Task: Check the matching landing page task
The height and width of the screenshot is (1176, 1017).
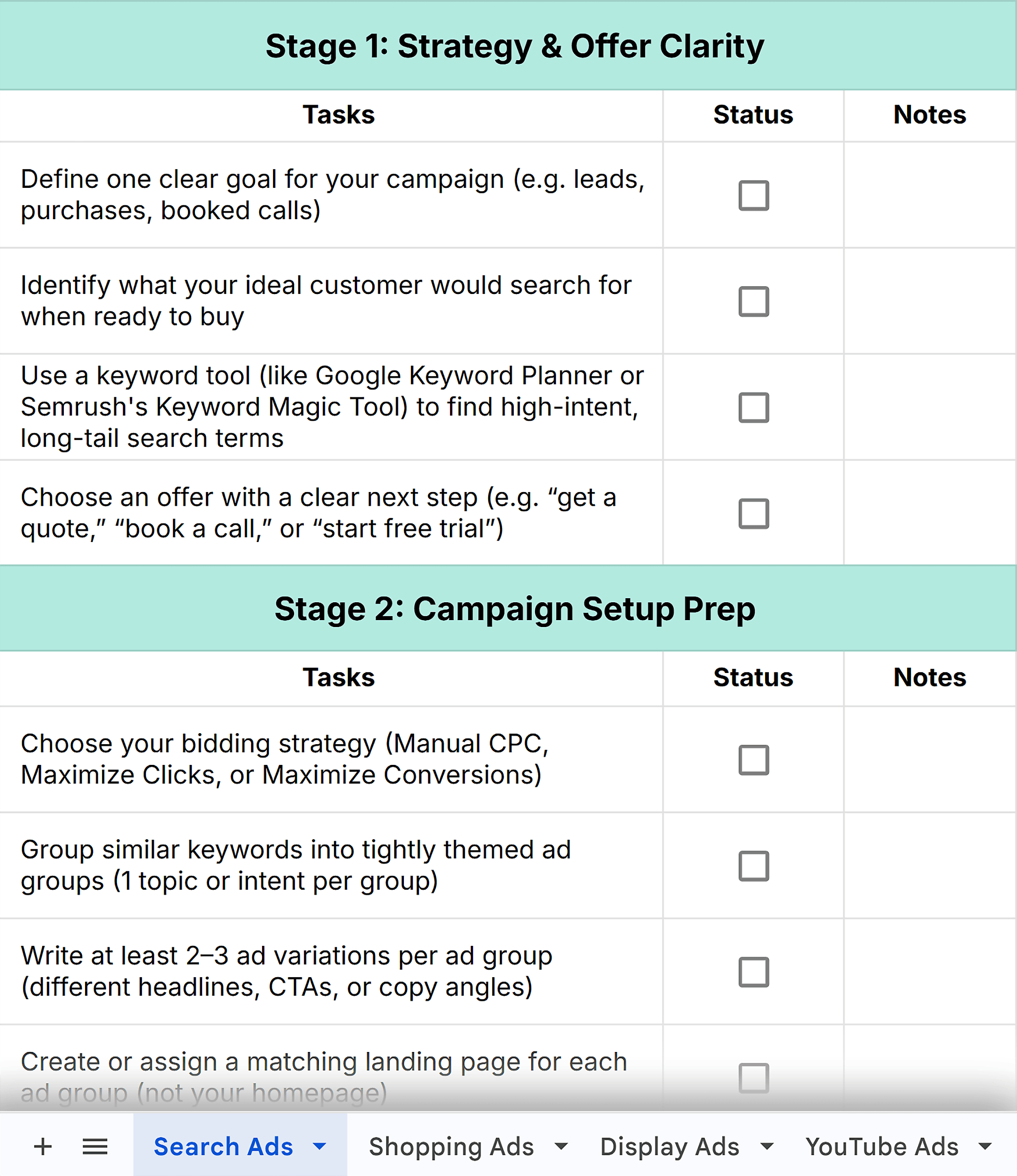Action: 754,1078
